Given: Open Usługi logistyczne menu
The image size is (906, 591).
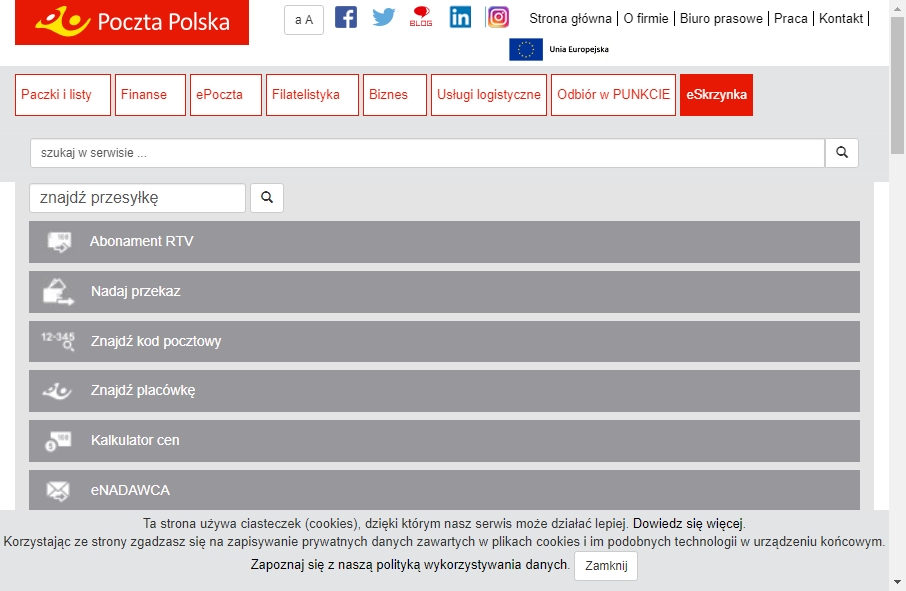Looking at the screenshot, I should (x=489, y=95).
